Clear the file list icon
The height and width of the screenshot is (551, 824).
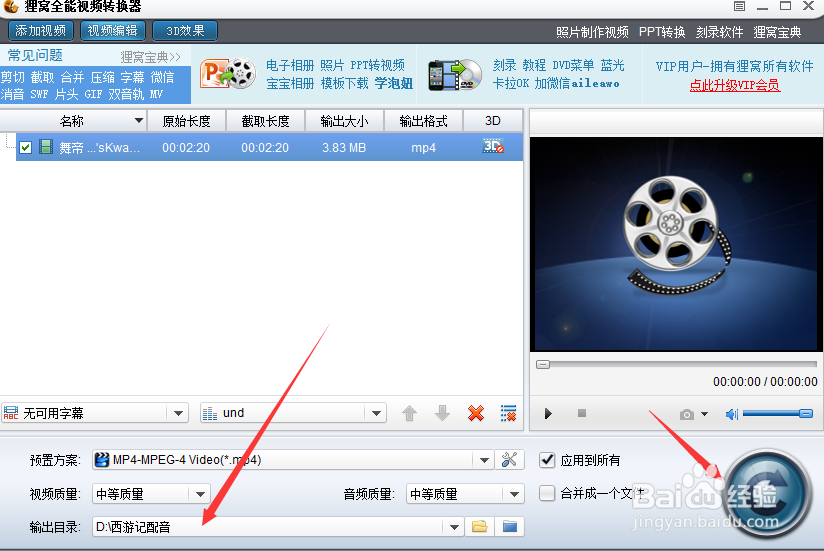pos(508,413)
